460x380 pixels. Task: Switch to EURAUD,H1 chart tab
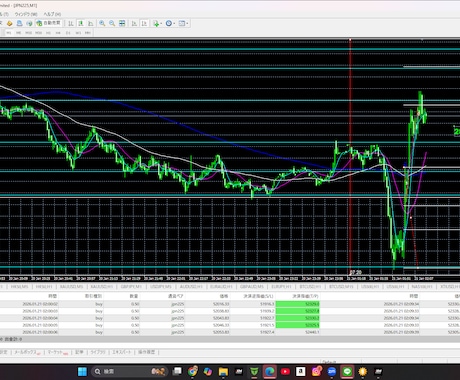tap(221, 287)
